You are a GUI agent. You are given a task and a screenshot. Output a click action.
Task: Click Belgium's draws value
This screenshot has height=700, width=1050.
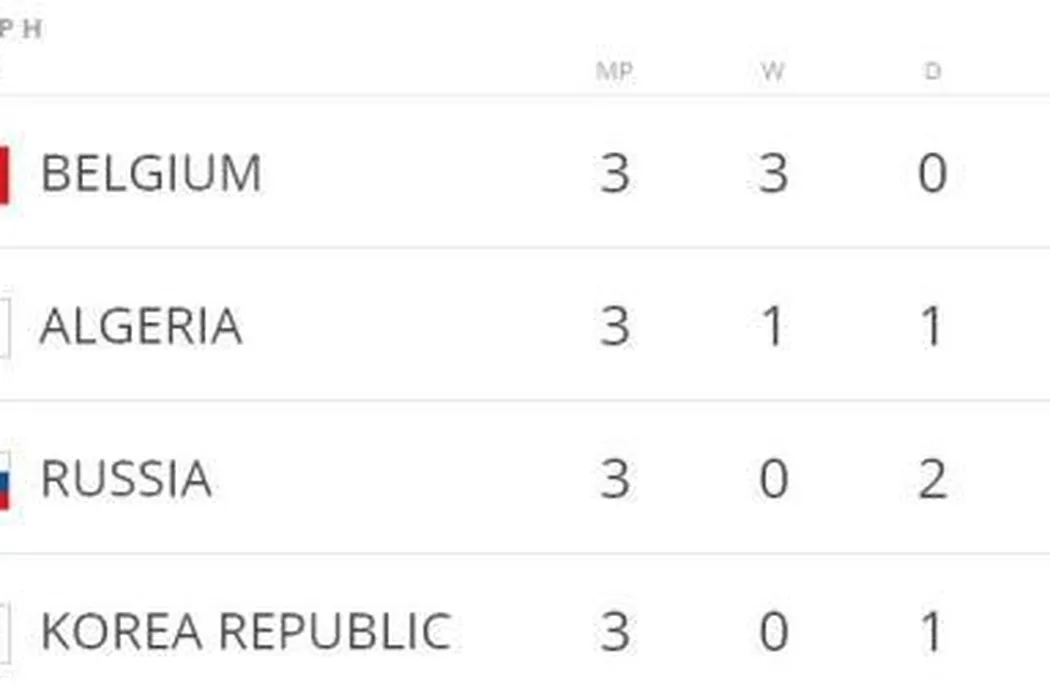pos(932,174)
